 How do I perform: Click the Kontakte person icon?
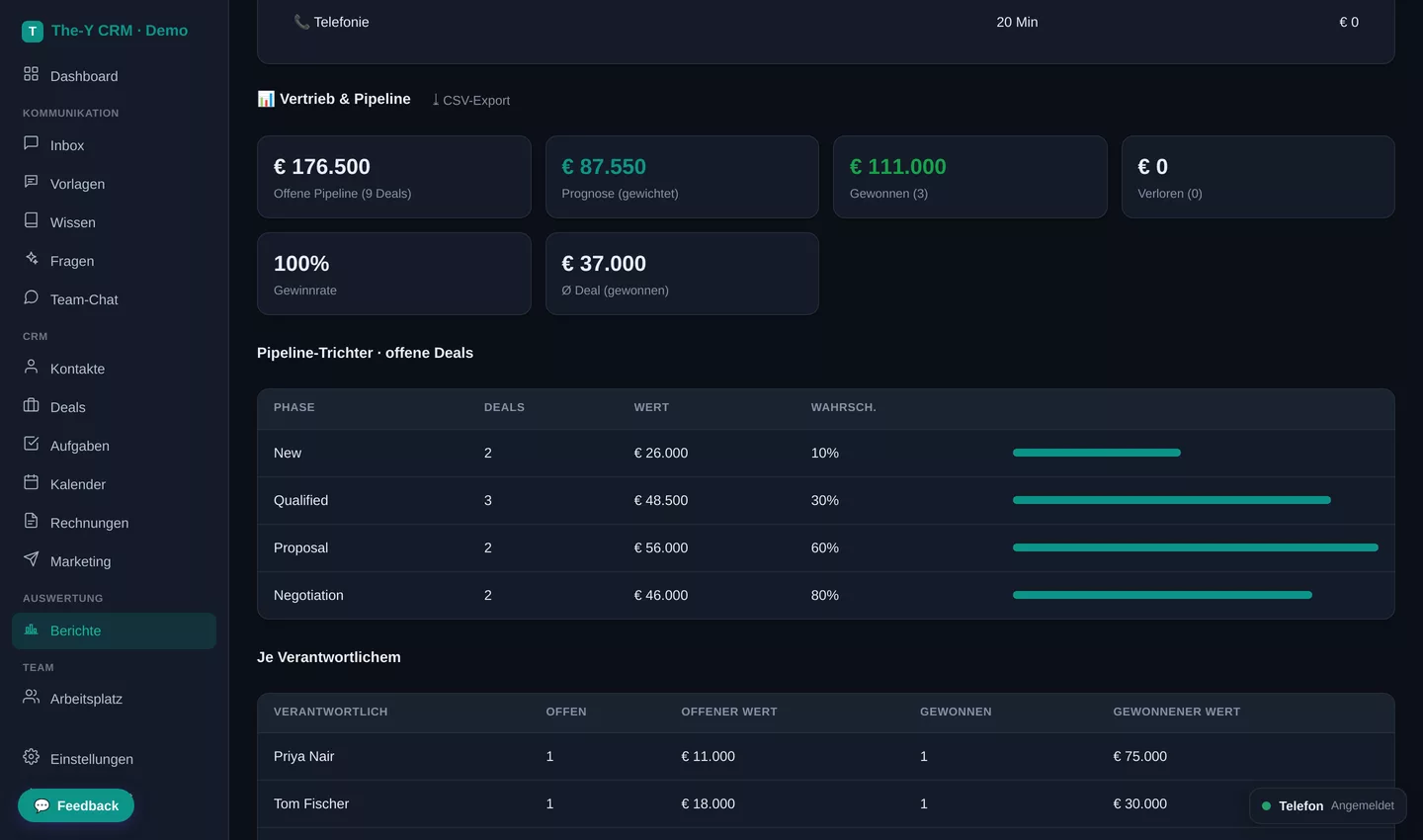31,367
